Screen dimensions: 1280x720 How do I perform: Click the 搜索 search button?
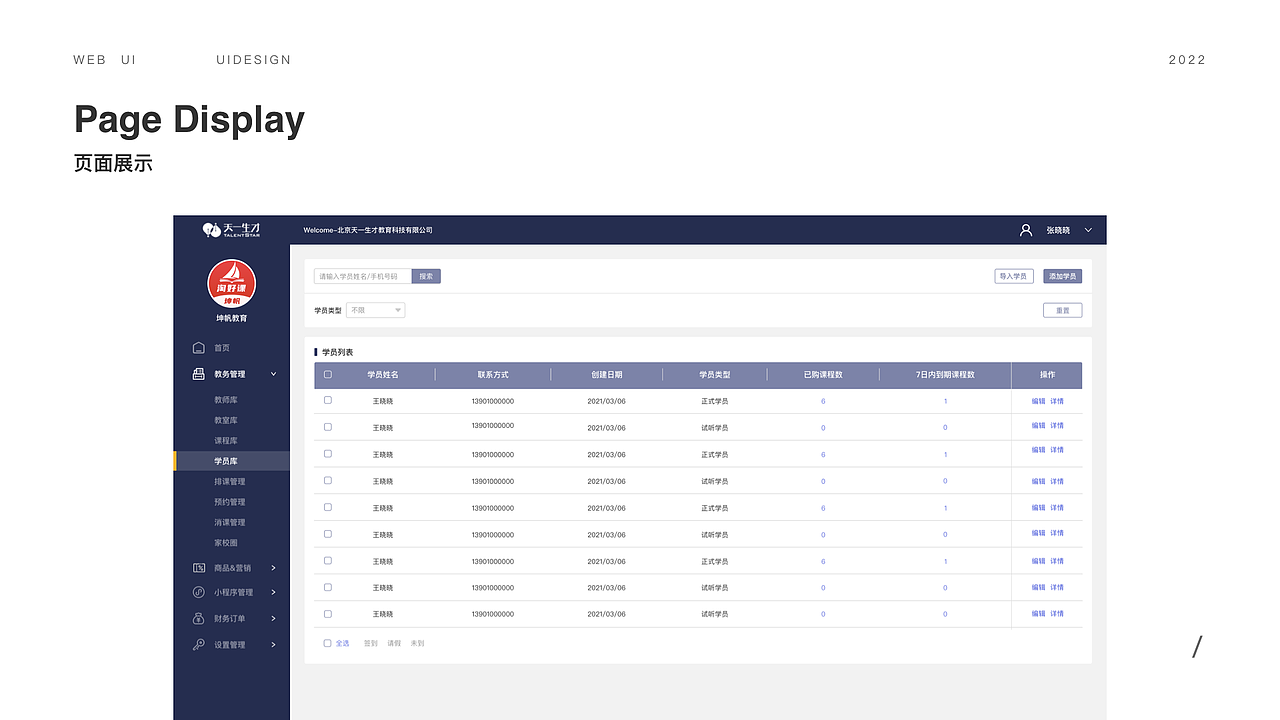tap(426, 276)
